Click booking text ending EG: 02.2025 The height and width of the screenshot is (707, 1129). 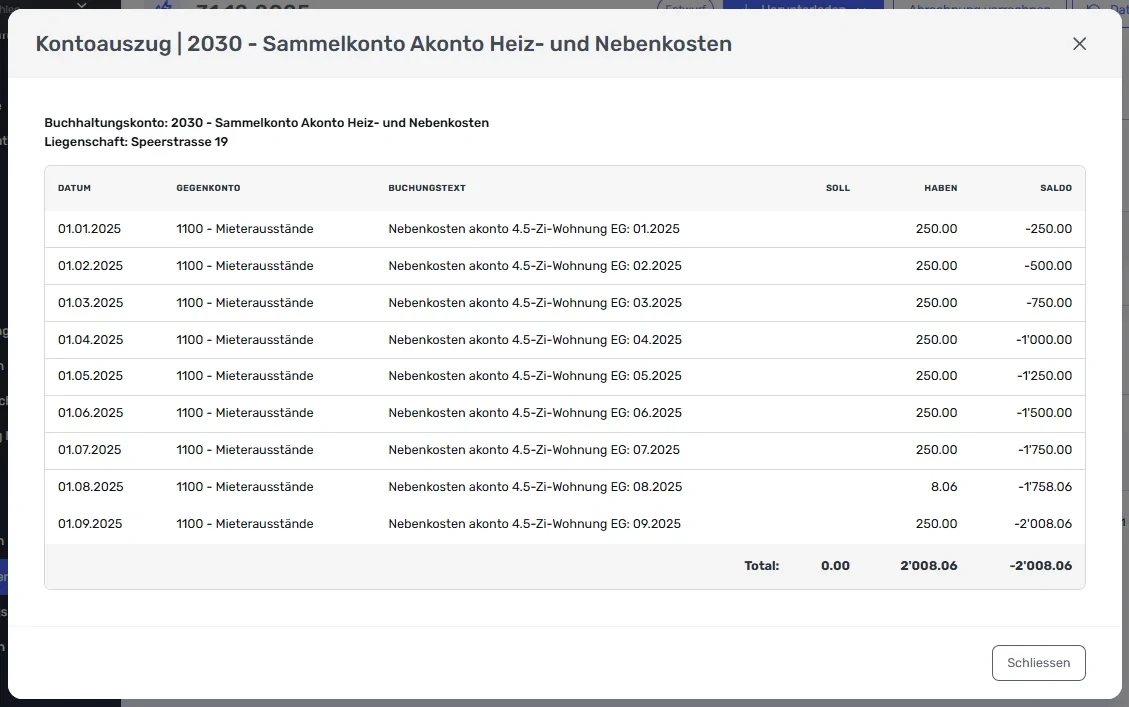(x=534, y=266)
